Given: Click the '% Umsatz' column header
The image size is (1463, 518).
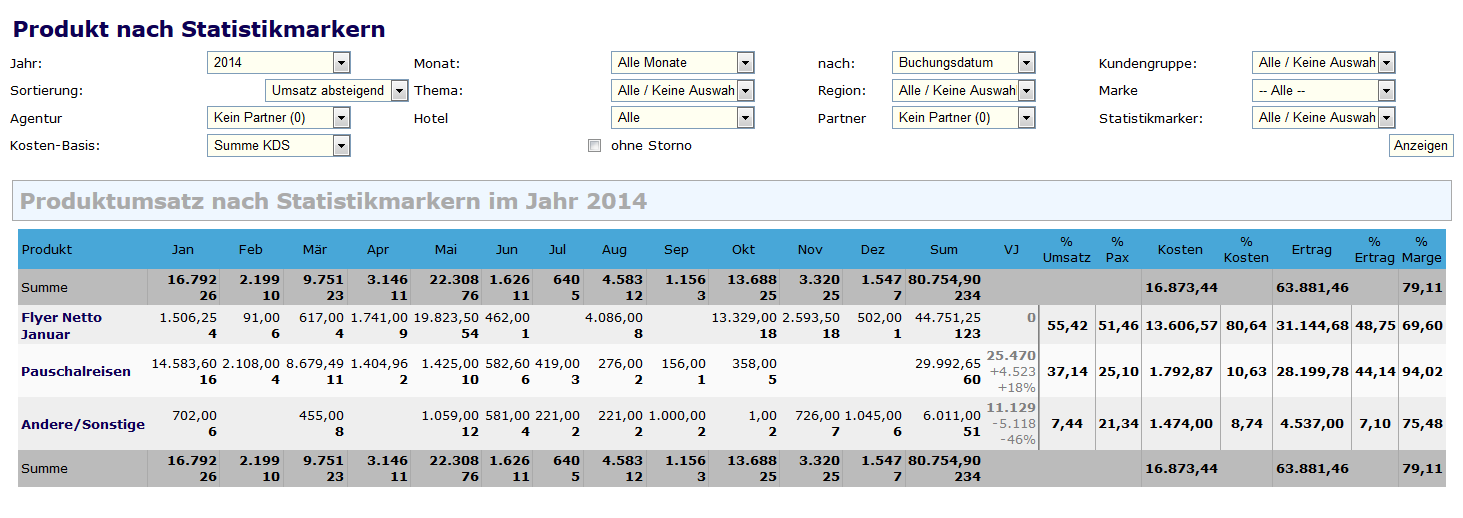Looking at the screenshot, I should pyautogui.click(x=1066, y=249).
